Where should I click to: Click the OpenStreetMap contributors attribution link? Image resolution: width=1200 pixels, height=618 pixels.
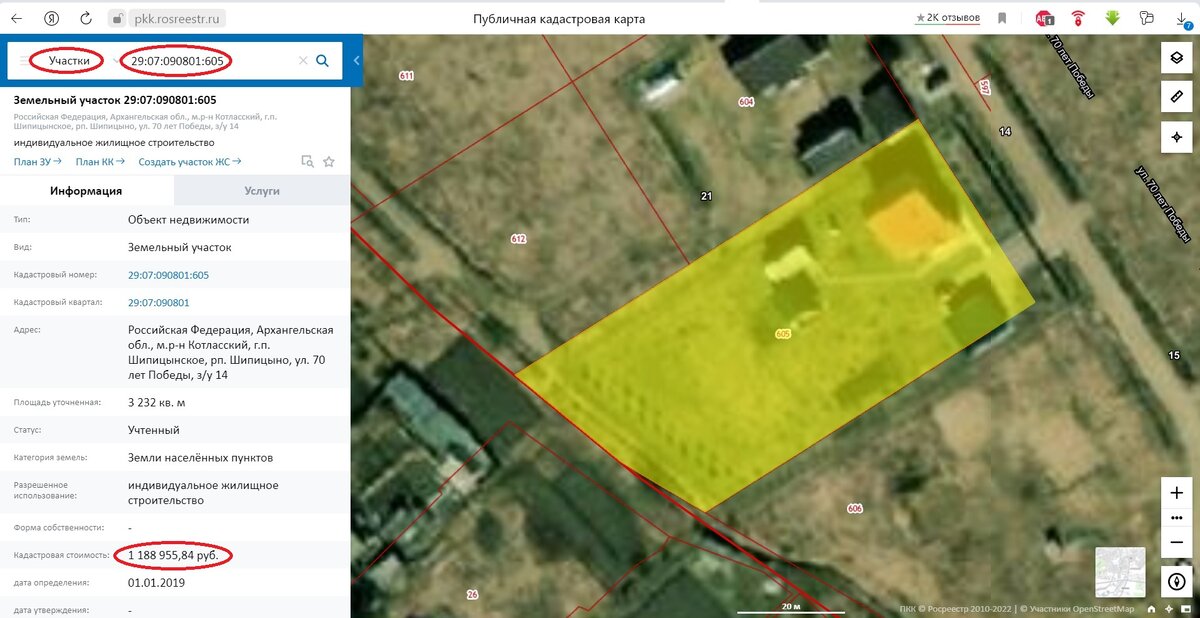(x=1078, y=608)
